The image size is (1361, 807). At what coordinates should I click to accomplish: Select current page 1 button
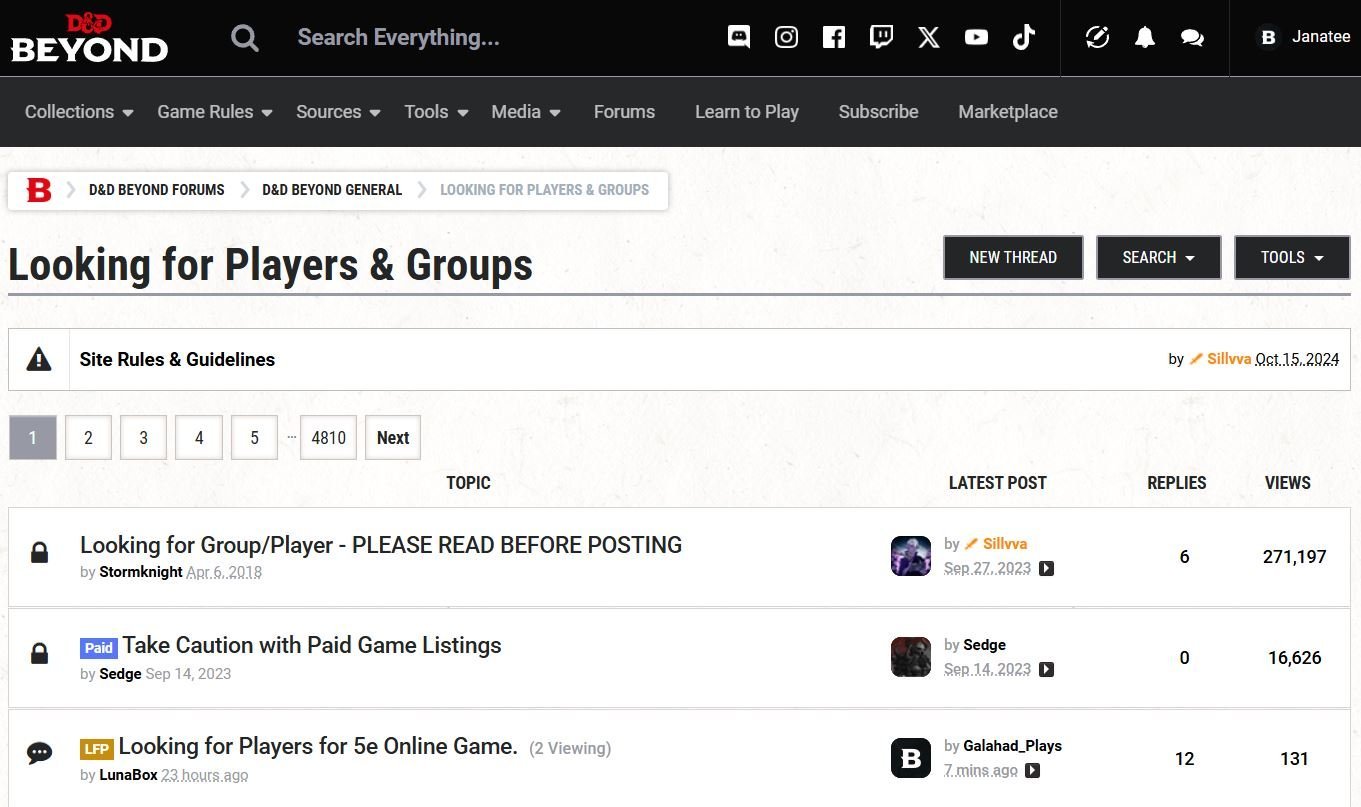point(33,438)
